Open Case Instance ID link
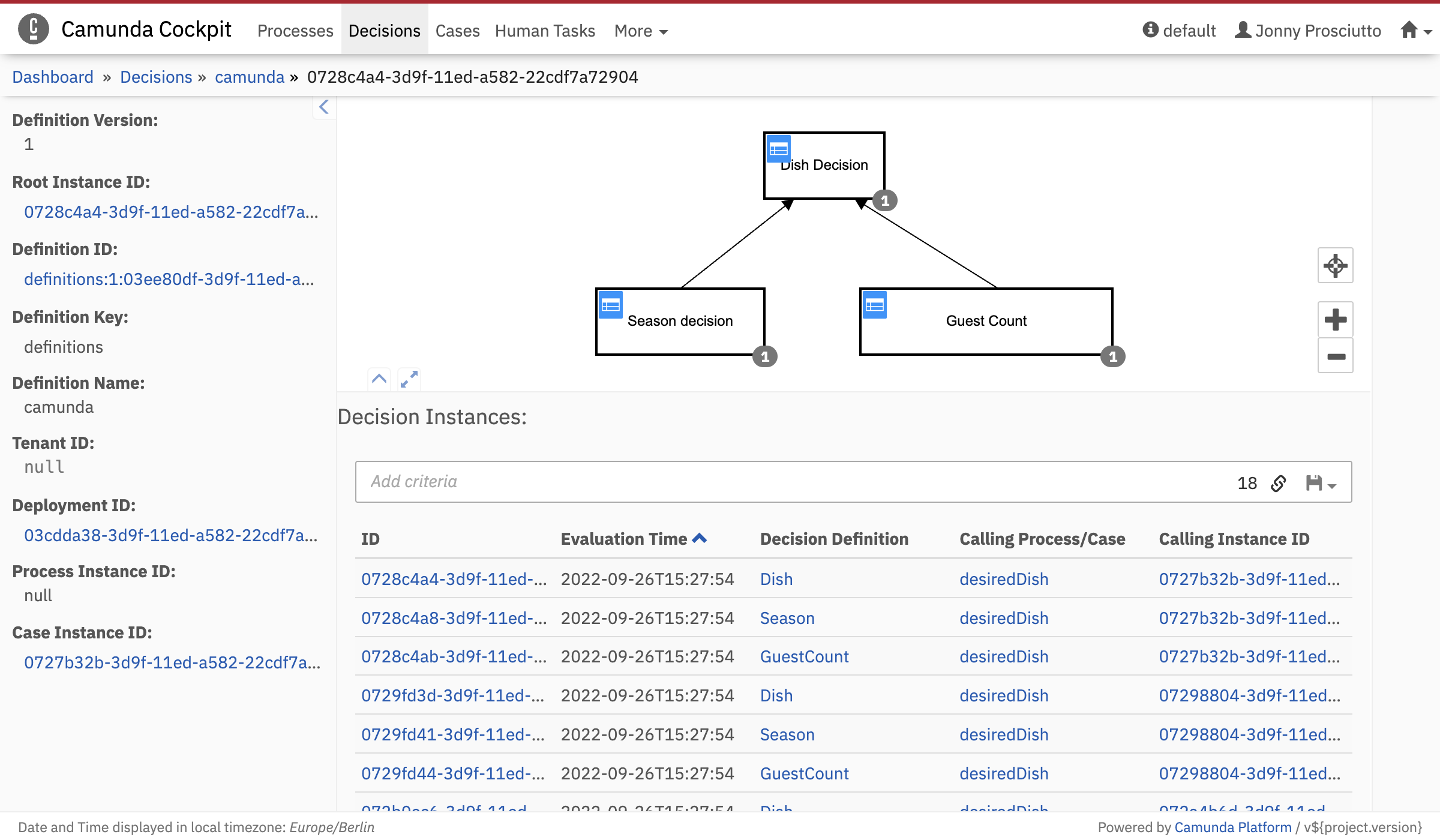This screenshot has height=840, width=1440. tap(172, 662)
